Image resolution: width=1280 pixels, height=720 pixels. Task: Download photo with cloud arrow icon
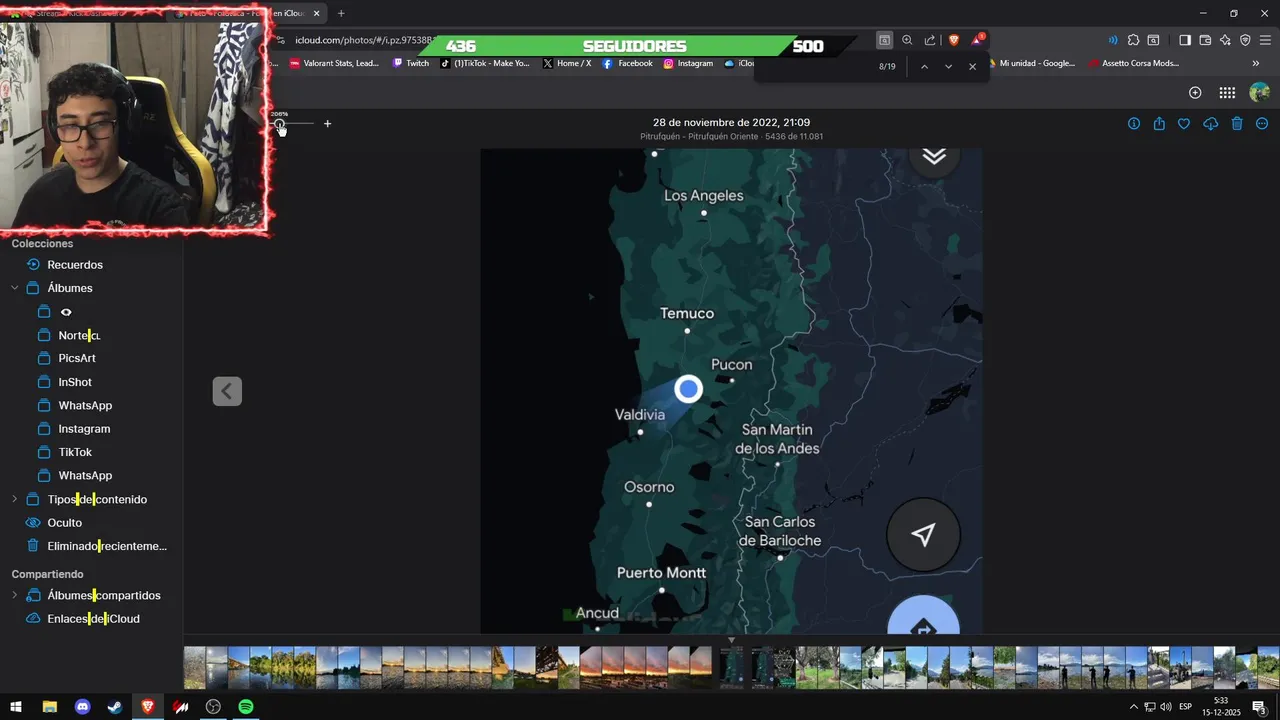[x=1210, y=123]
